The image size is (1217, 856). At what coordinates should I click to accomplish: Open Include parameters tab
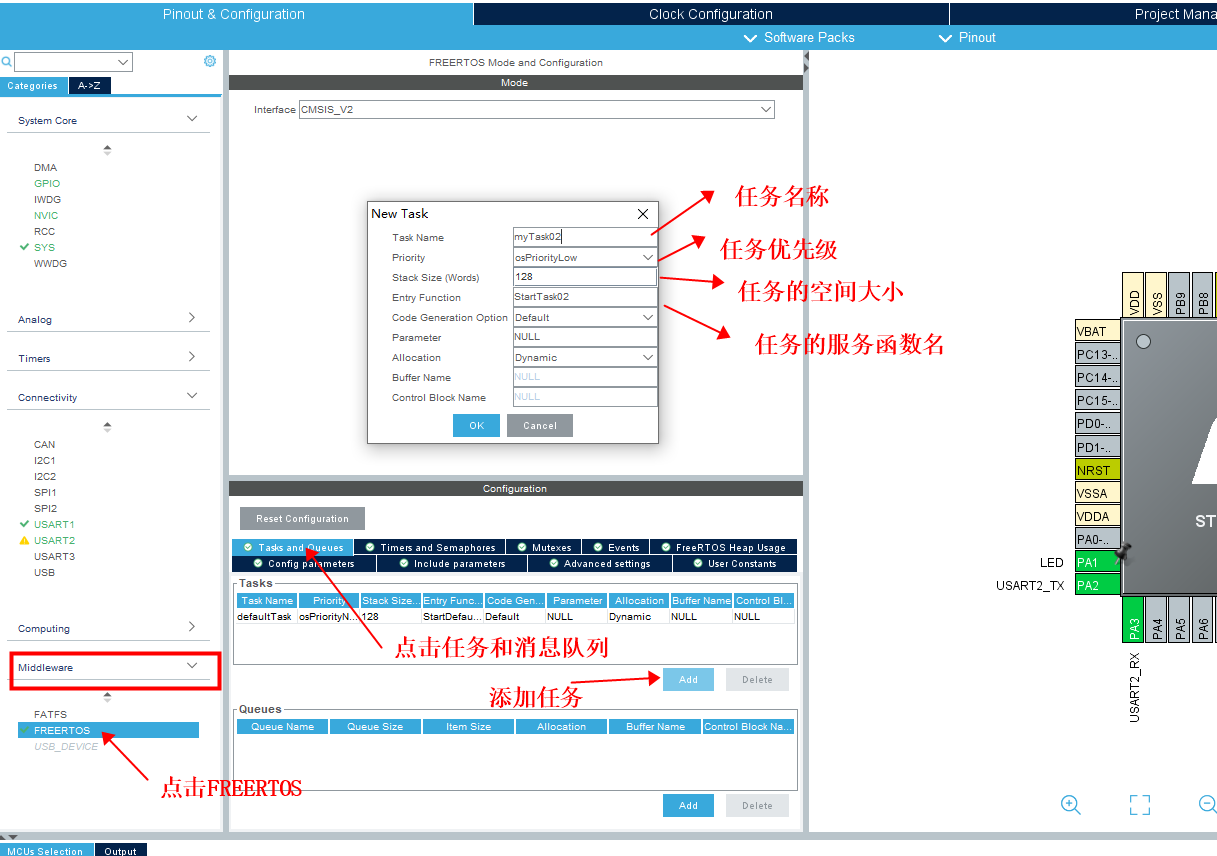[x=452, y=563]
